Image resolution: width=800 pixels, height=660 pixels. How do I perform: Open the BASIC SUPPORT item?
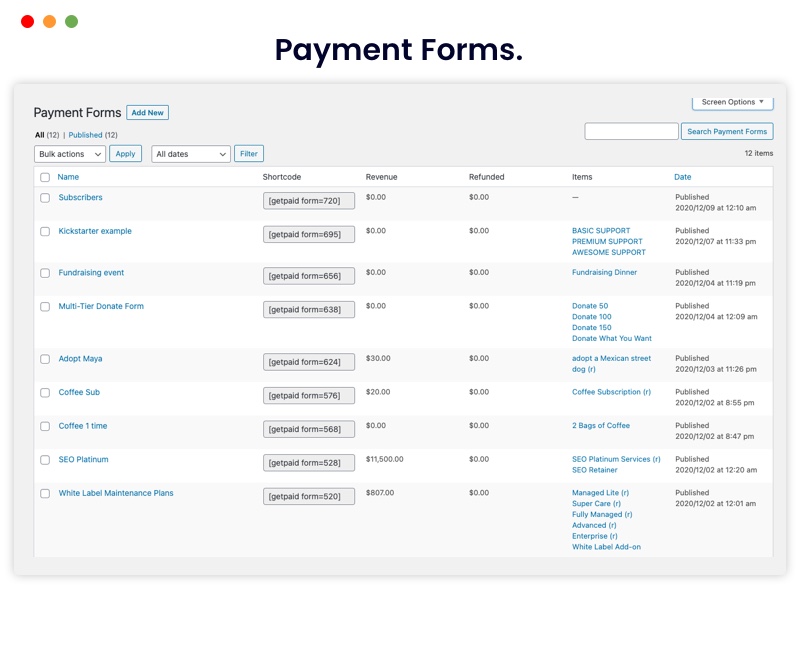[x=601, y=231]
